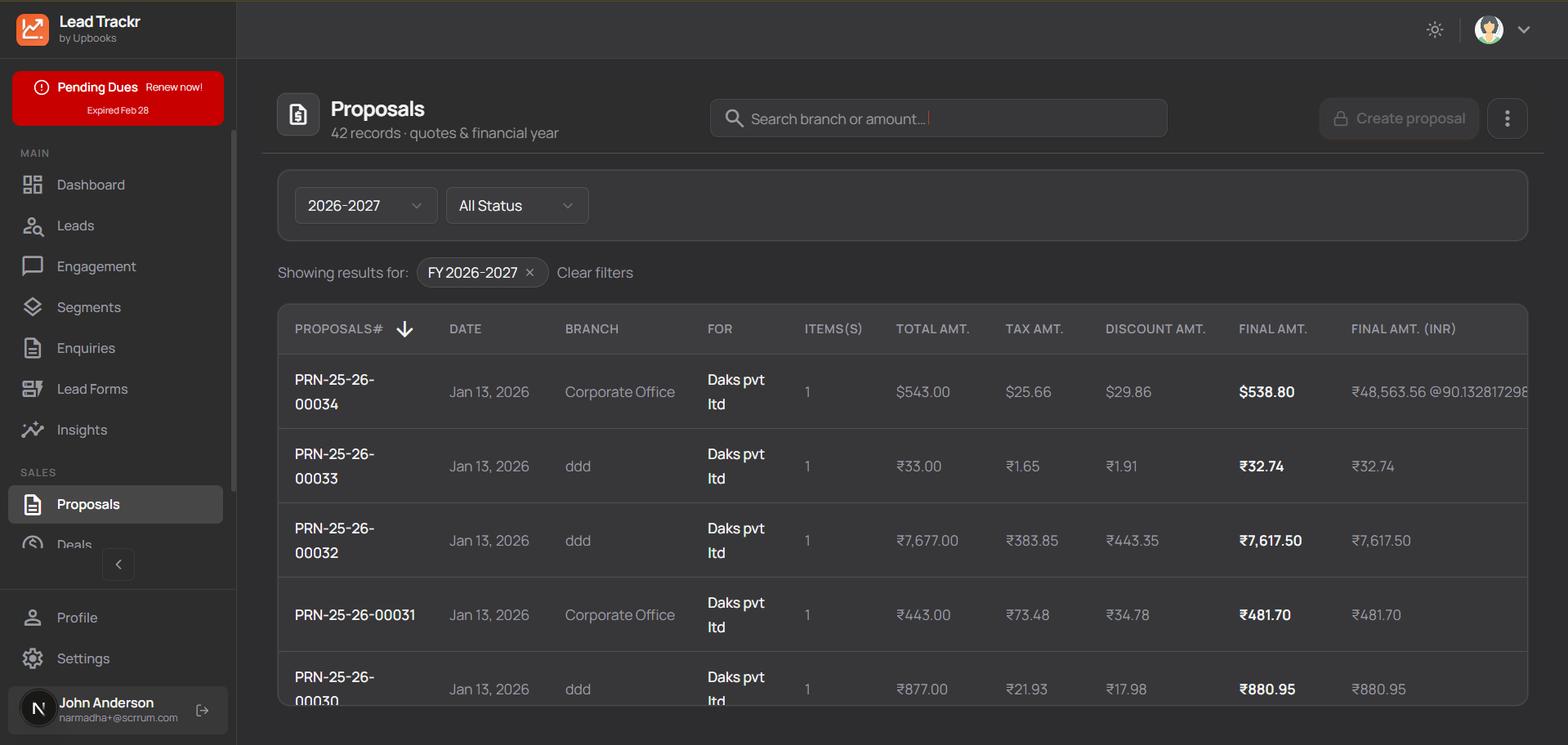The image size is (1568, 745).
Task: Click the Segments layers icon
Action: 33,307
